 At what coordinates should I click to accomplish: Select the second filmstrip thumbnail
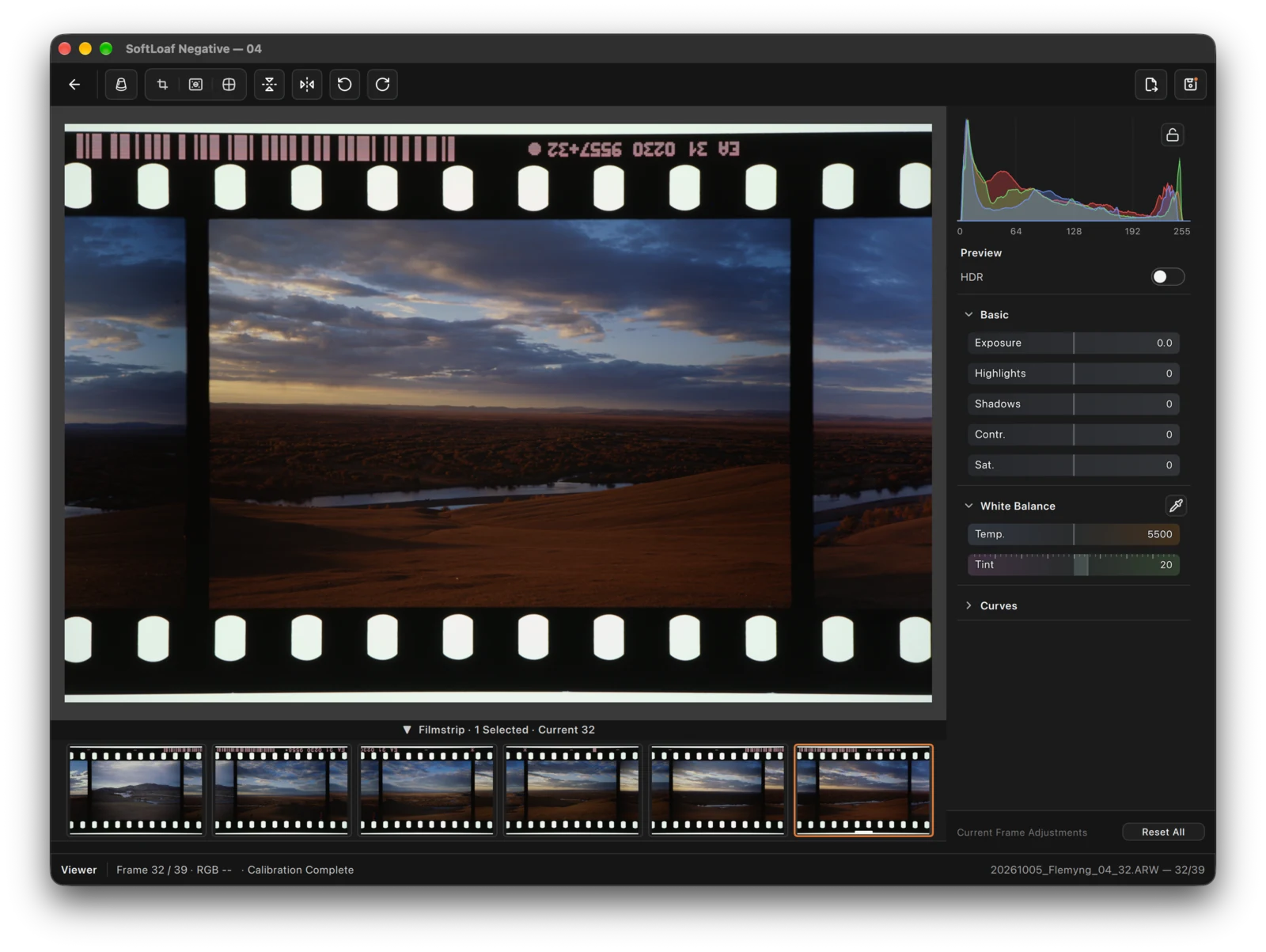click(x=282, y=791)
